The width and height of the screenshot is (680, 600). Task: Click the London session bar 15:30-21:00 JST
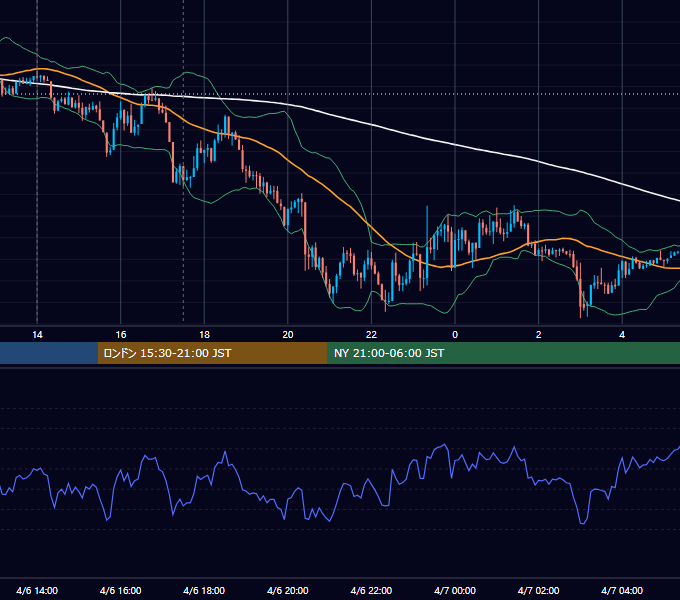tap(212, 353)
